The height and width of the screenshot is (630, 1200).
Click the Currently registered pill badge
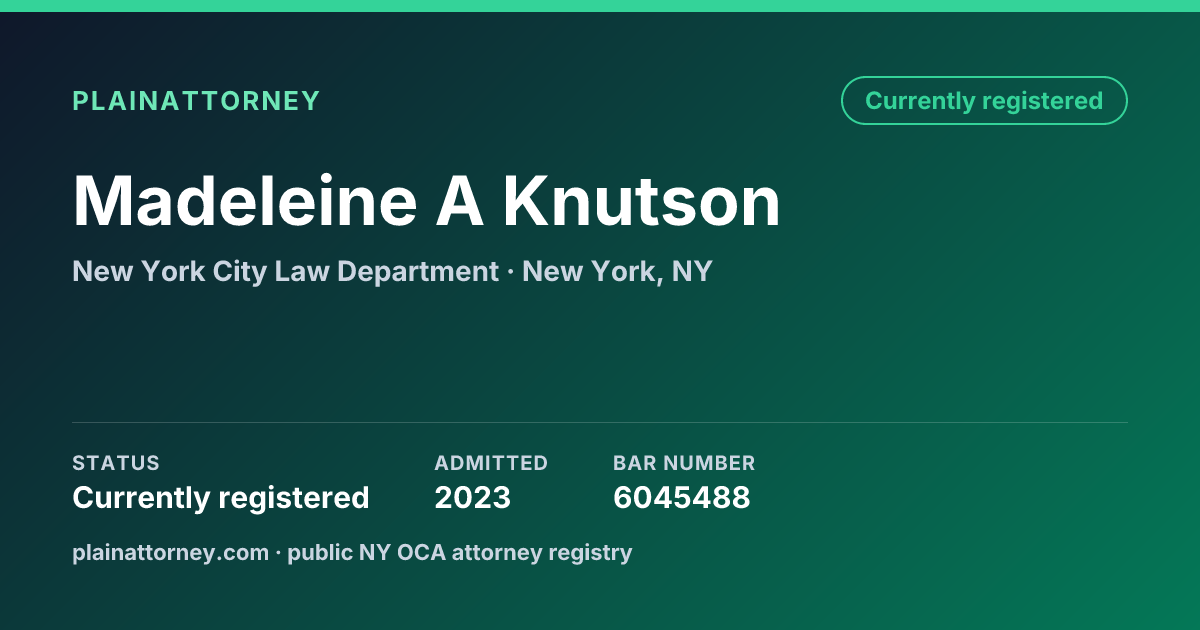984,101
